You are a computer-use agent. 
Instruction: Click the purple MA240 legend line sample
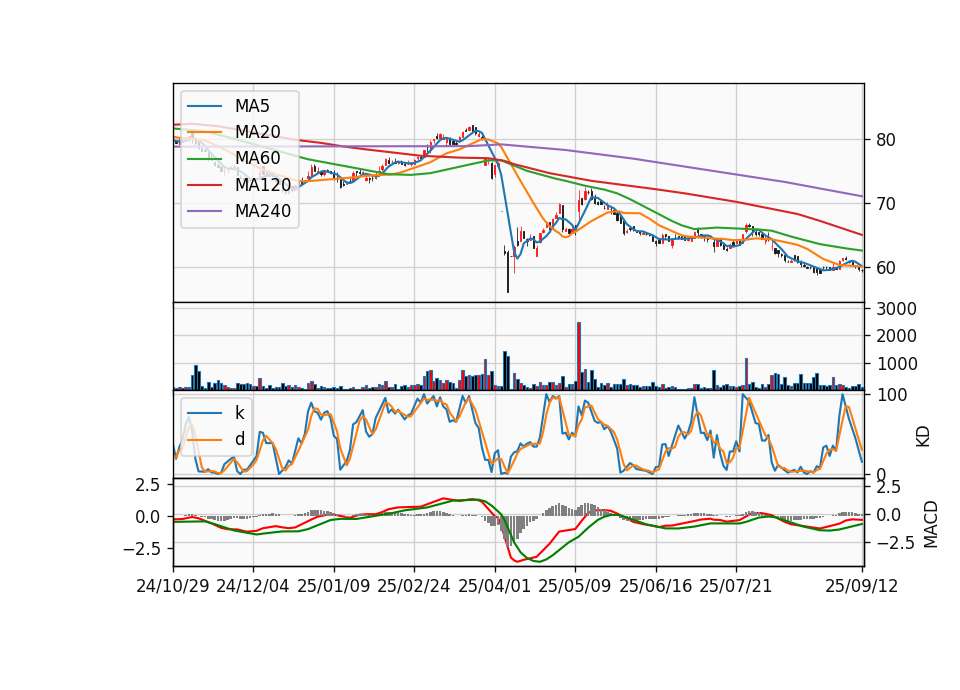click(x=204, y=211)
